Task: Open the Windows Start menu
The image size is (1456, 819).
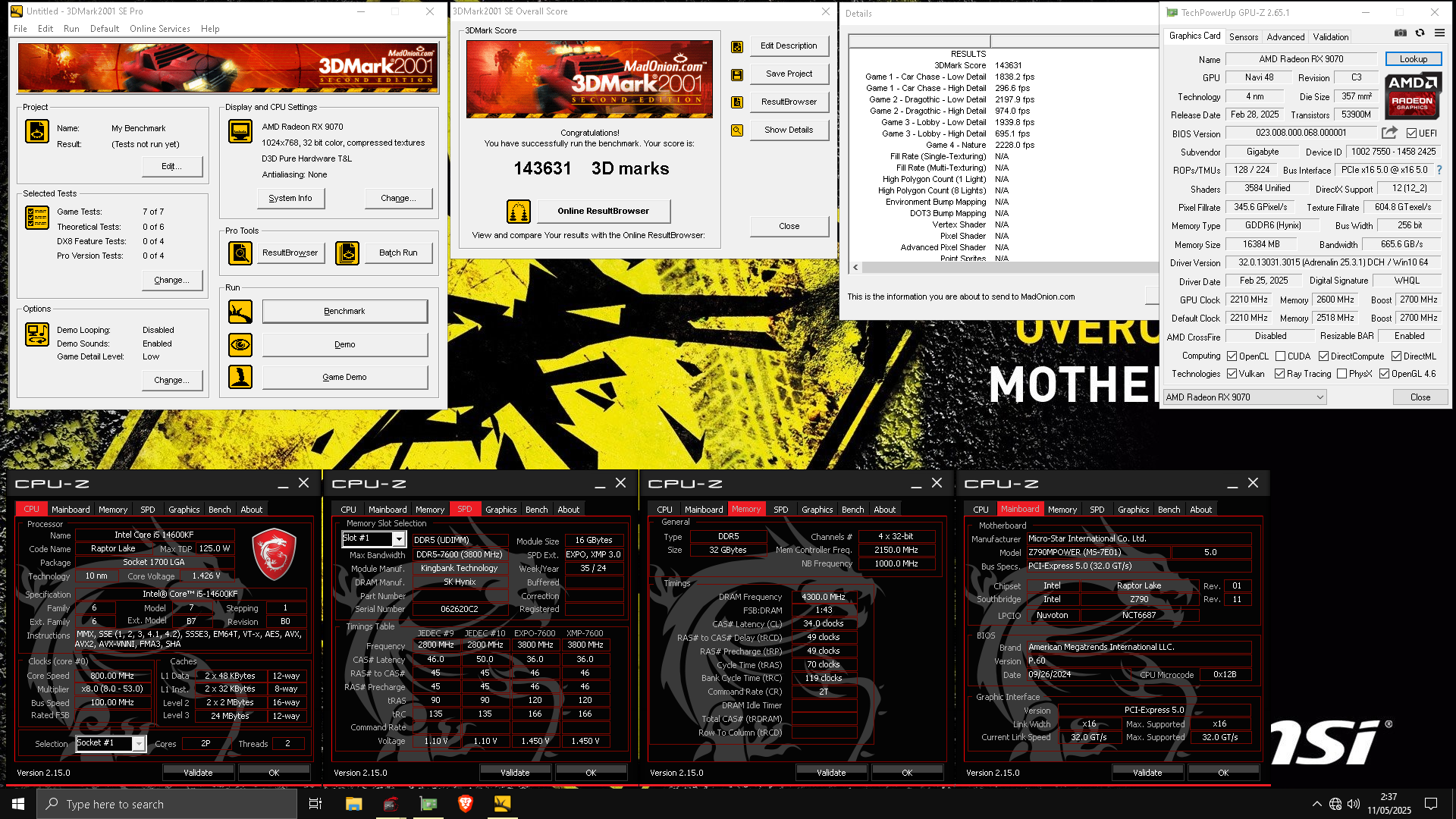Action: click(x=18, y=804)
